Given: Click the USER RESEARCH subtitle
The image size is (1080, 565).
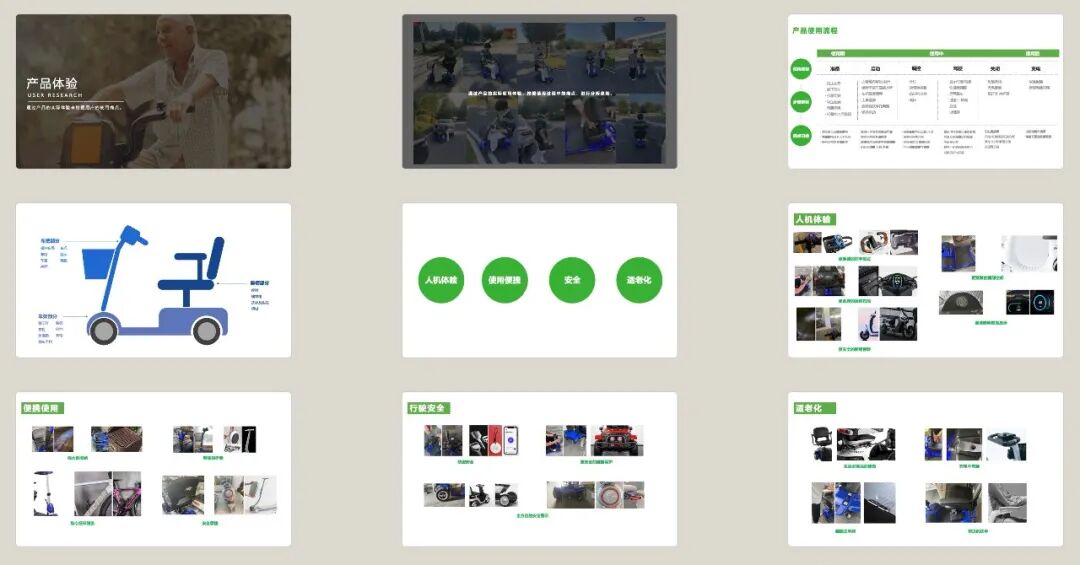Looking at the screenshot, I should (x=54, y=95).
